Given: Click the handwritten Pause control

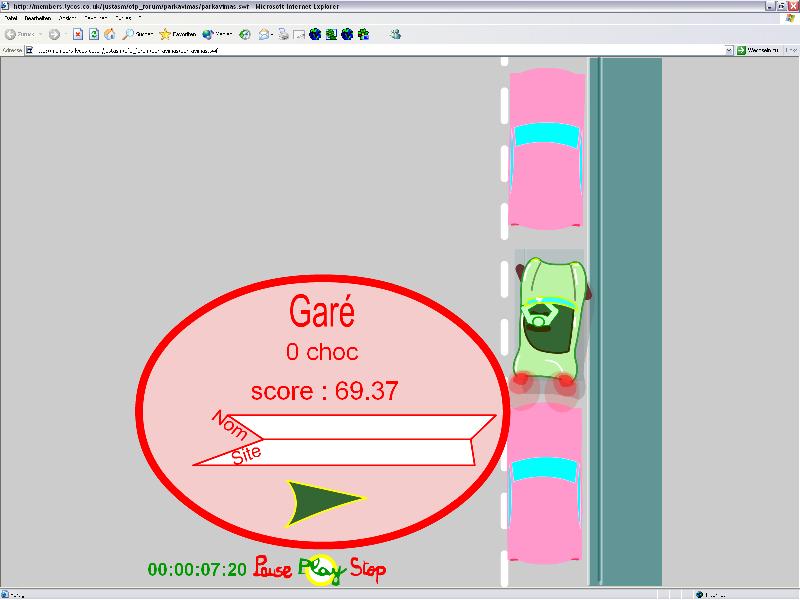Looking at the screenshot, I should point(272,569).
